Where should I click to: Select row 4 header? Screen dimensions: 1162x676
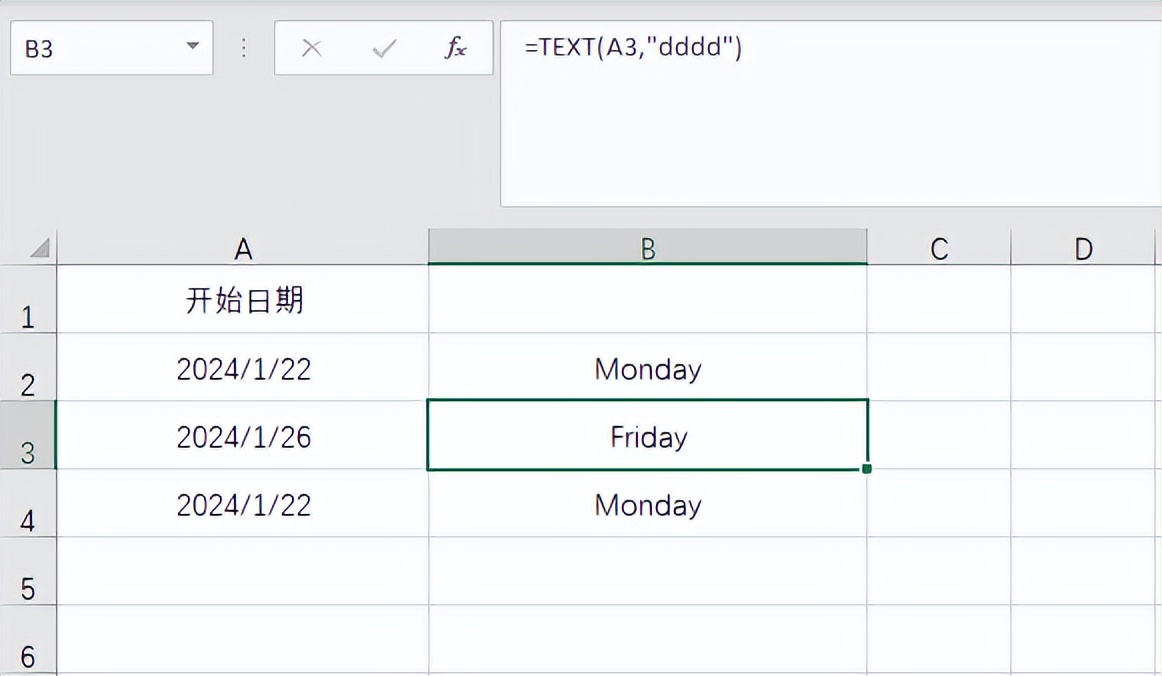[28, 504]
